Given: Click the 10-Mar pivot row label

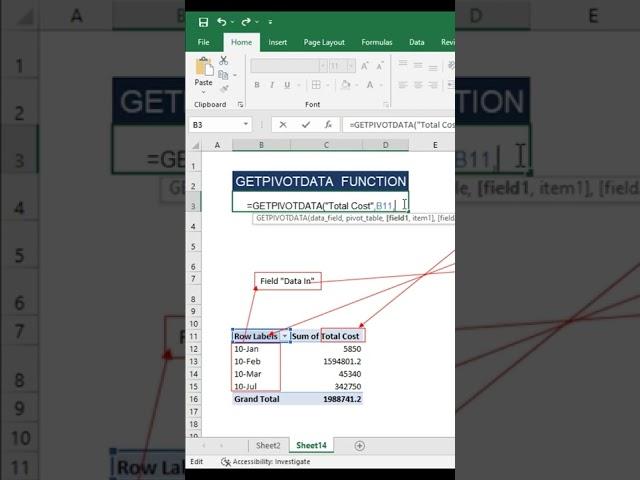Looking at the screenshot, I should 248,374.
